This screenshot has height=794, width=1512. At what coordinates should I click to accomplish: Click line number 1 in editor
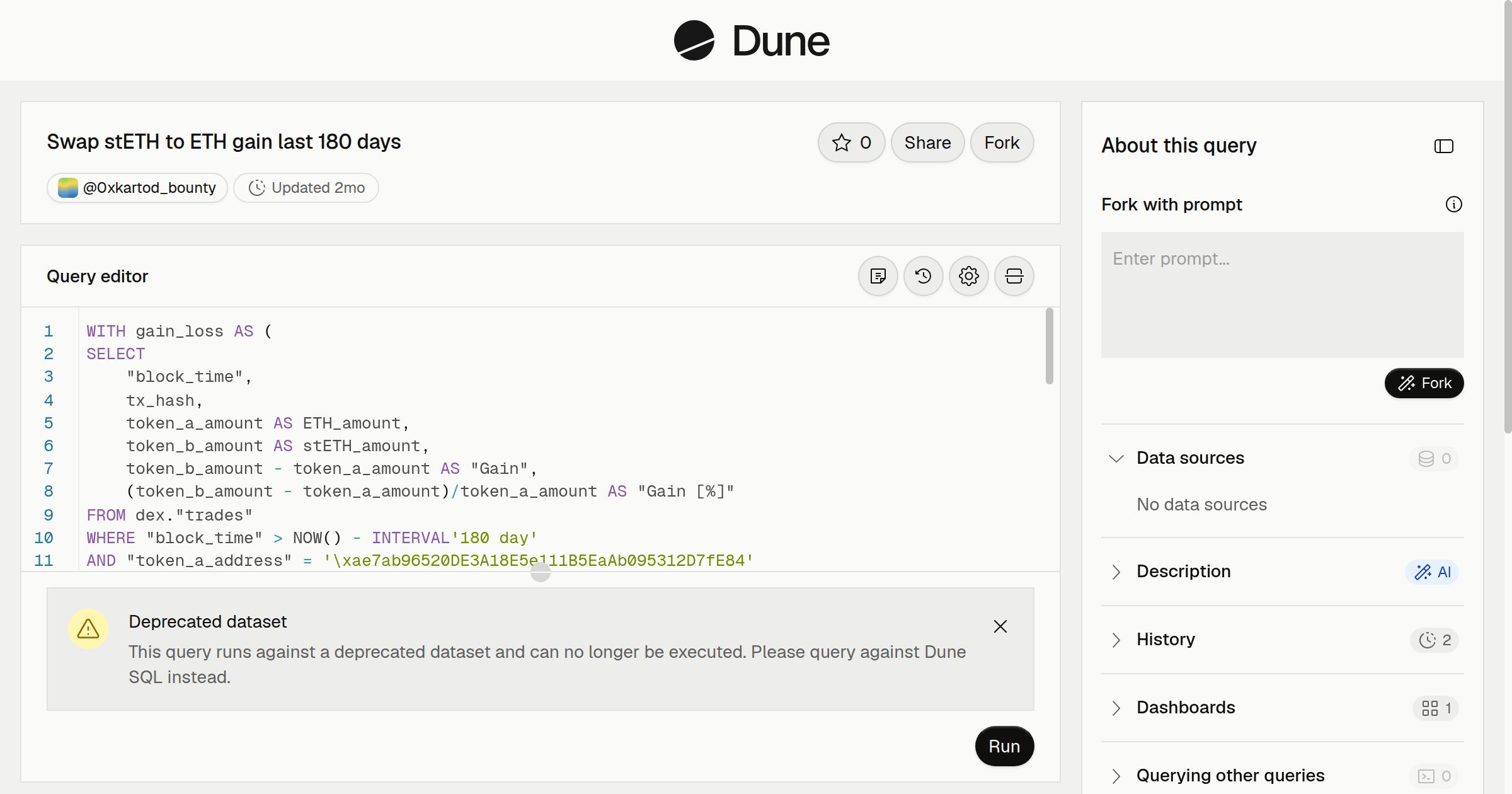49,331
